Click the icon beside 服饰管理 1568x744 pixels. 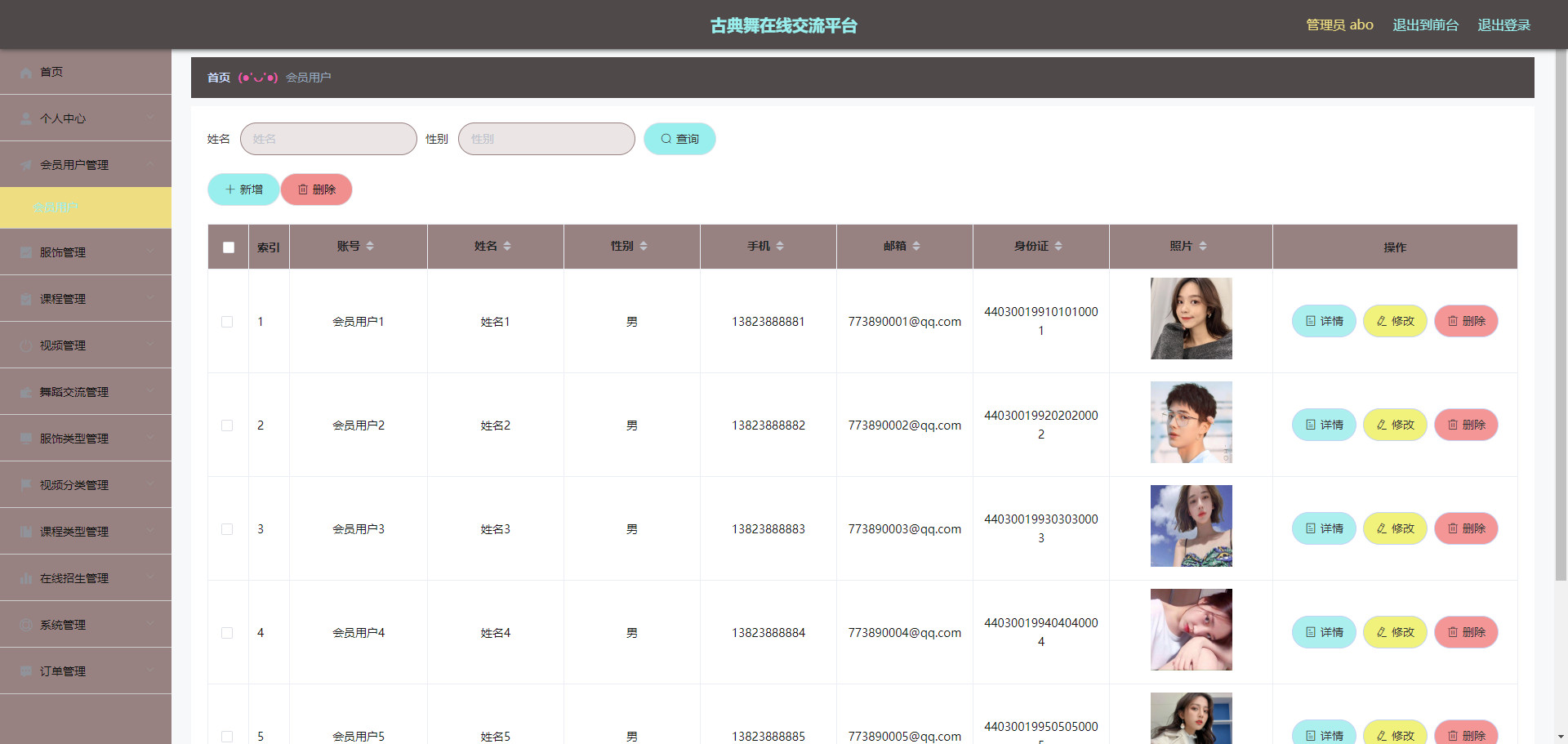[26, 253]
